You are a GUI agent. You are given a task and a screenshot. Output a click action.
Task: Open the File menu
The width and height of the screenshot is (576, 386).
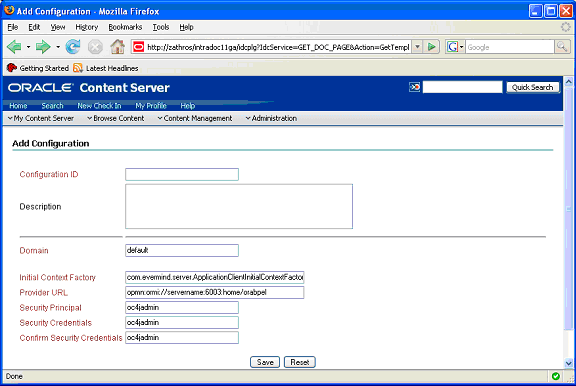coord(12,27)
